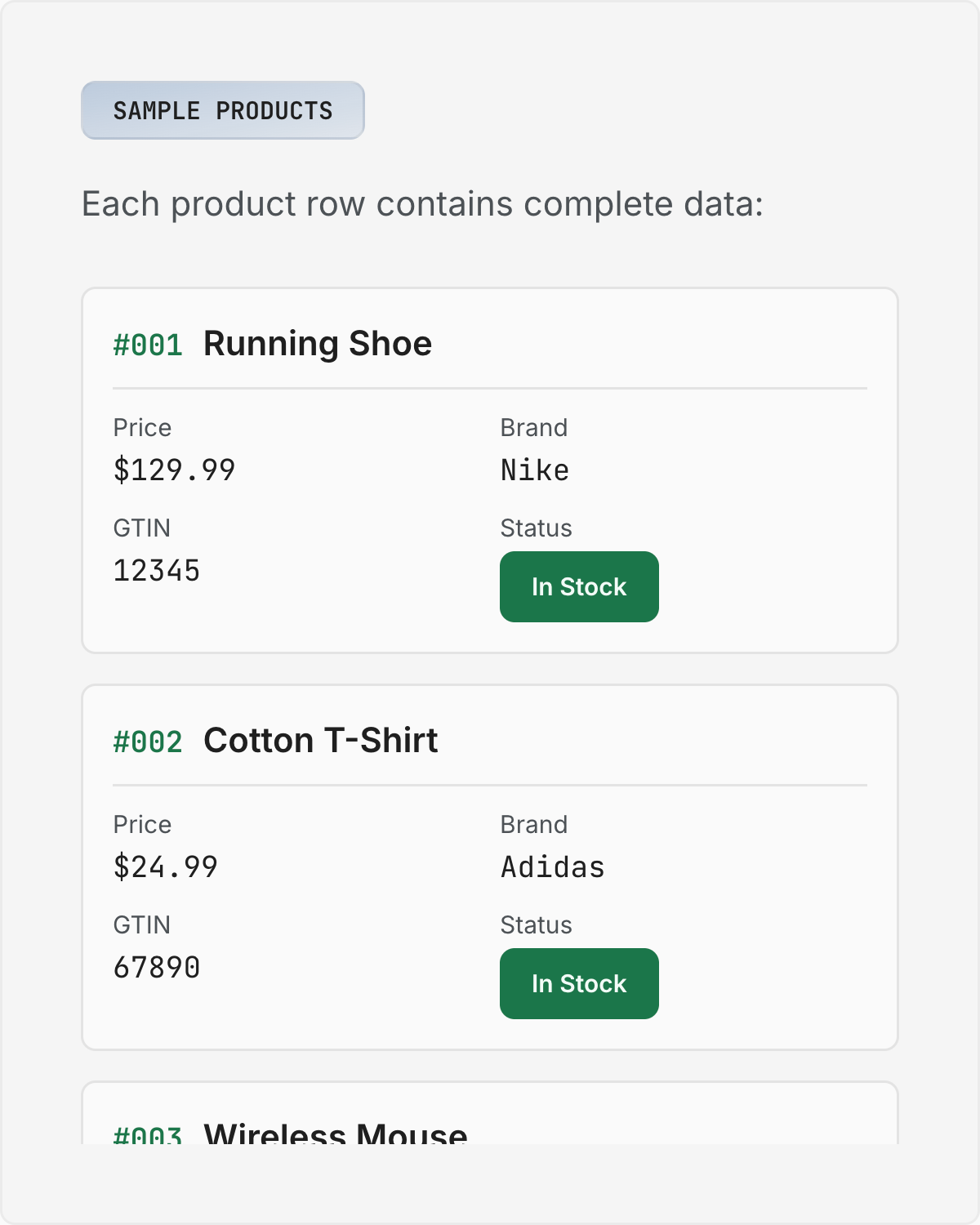Click the GTIN value 12345

[157, 570]
